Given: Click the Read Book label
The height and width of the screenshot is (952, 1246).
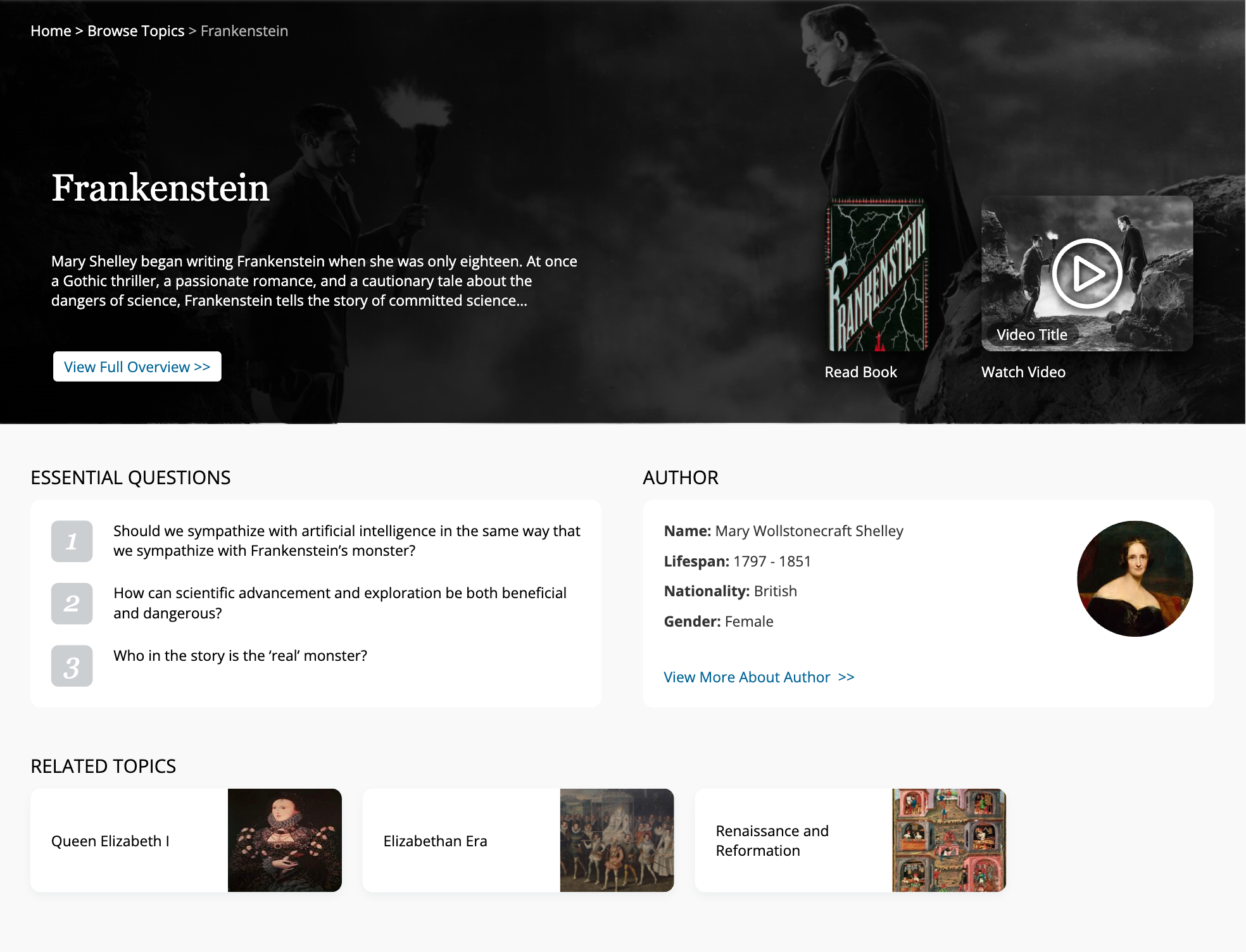Looking at the screenshot, I should tap(860, 372).
